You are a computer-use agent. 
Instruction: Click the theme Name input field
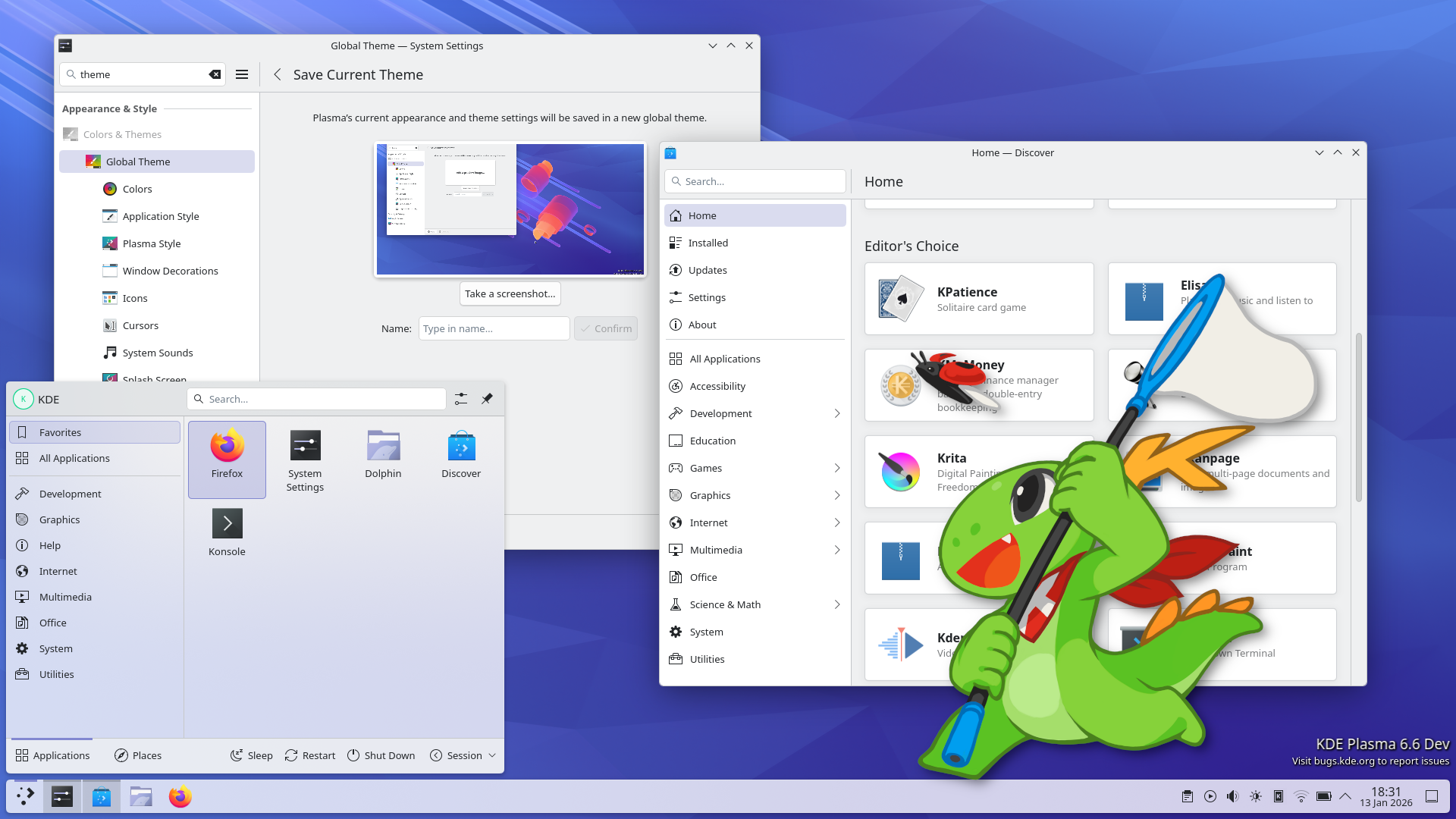point(494,328)
